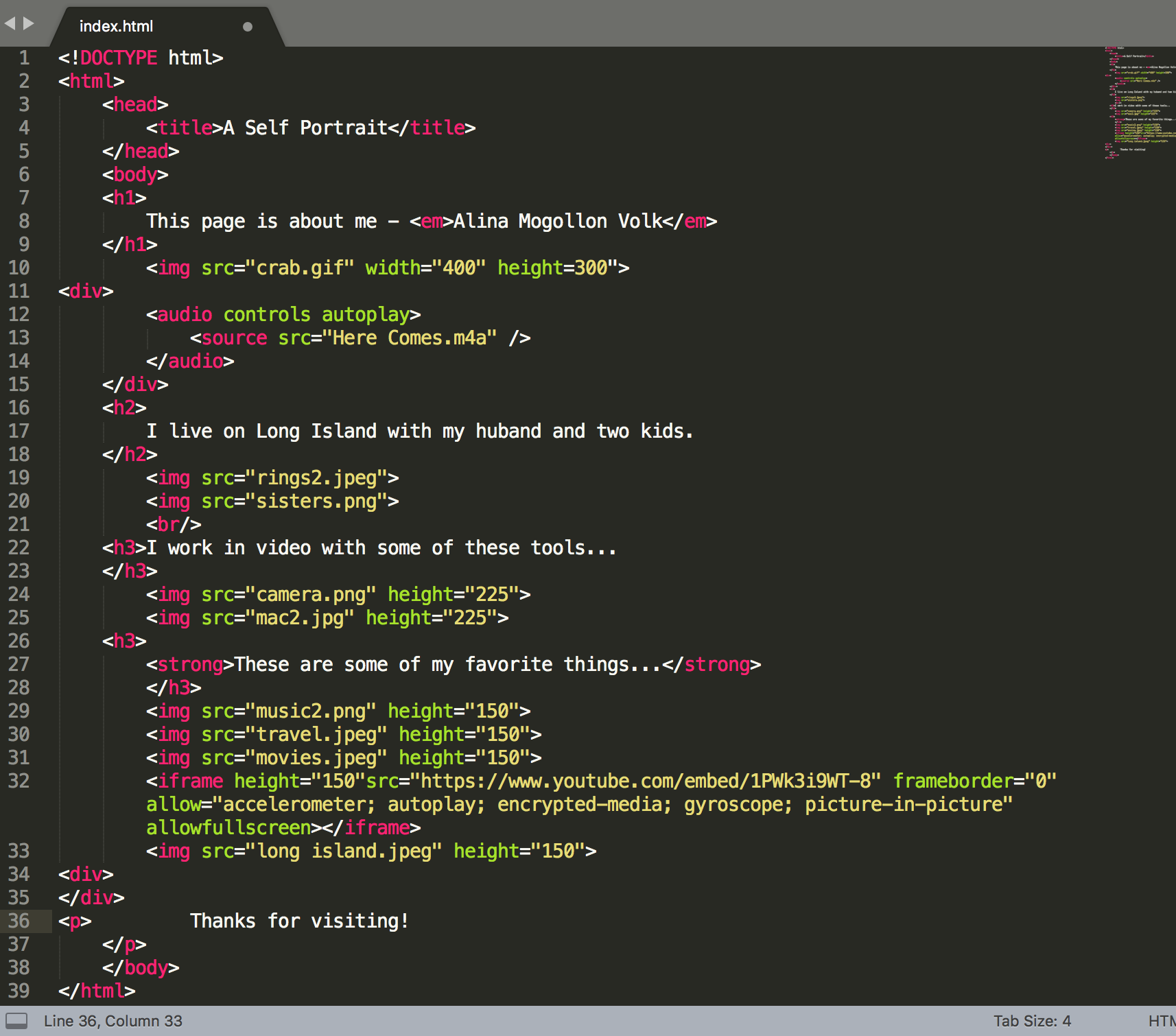Click the minimap code preview

[x=1139, y=103]
